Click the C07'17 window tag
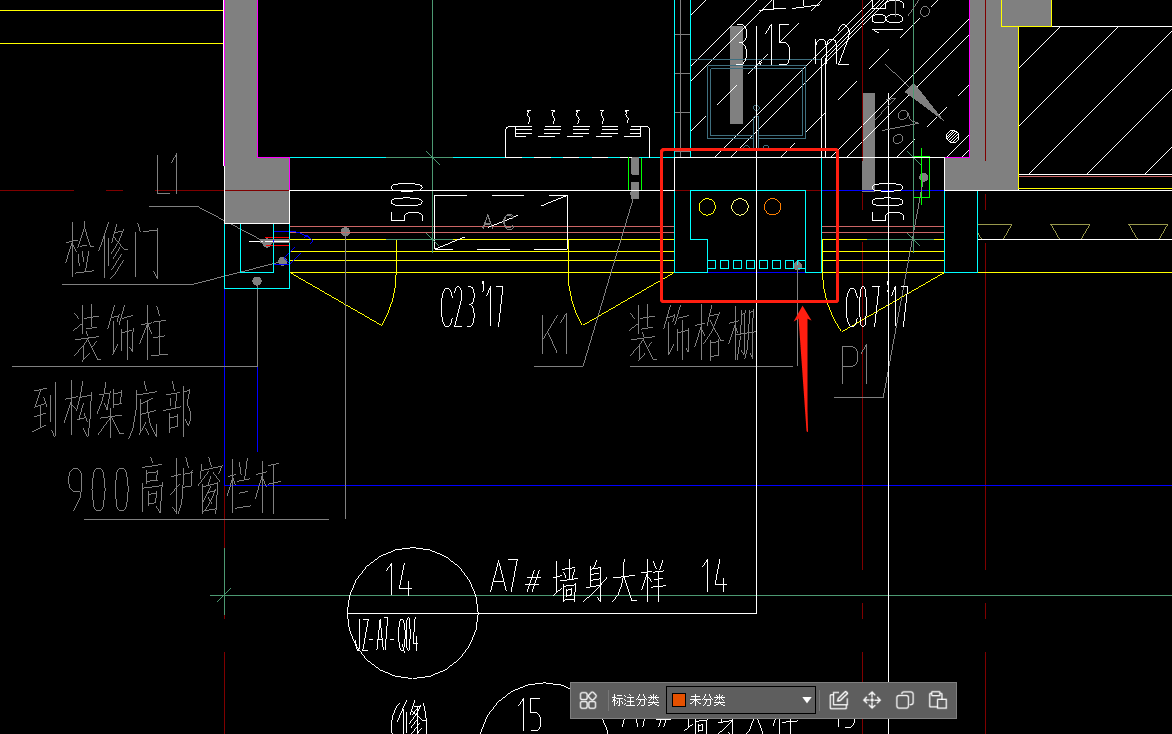The image size is (1172, 734). [x=877, y=306]
